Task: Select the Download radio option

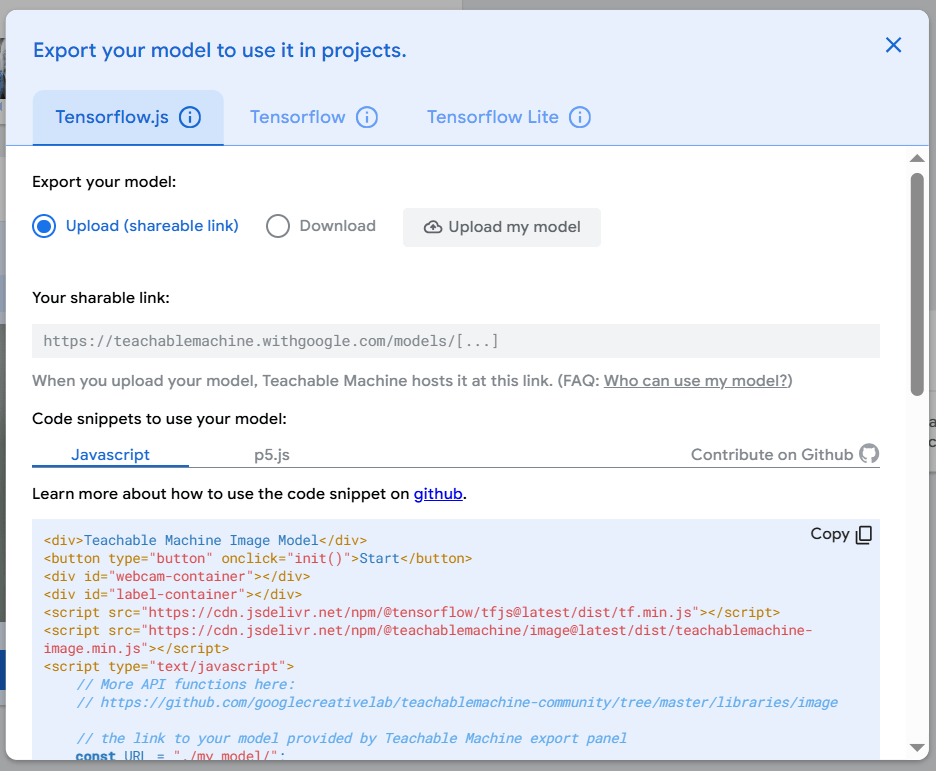Action: 278,226
